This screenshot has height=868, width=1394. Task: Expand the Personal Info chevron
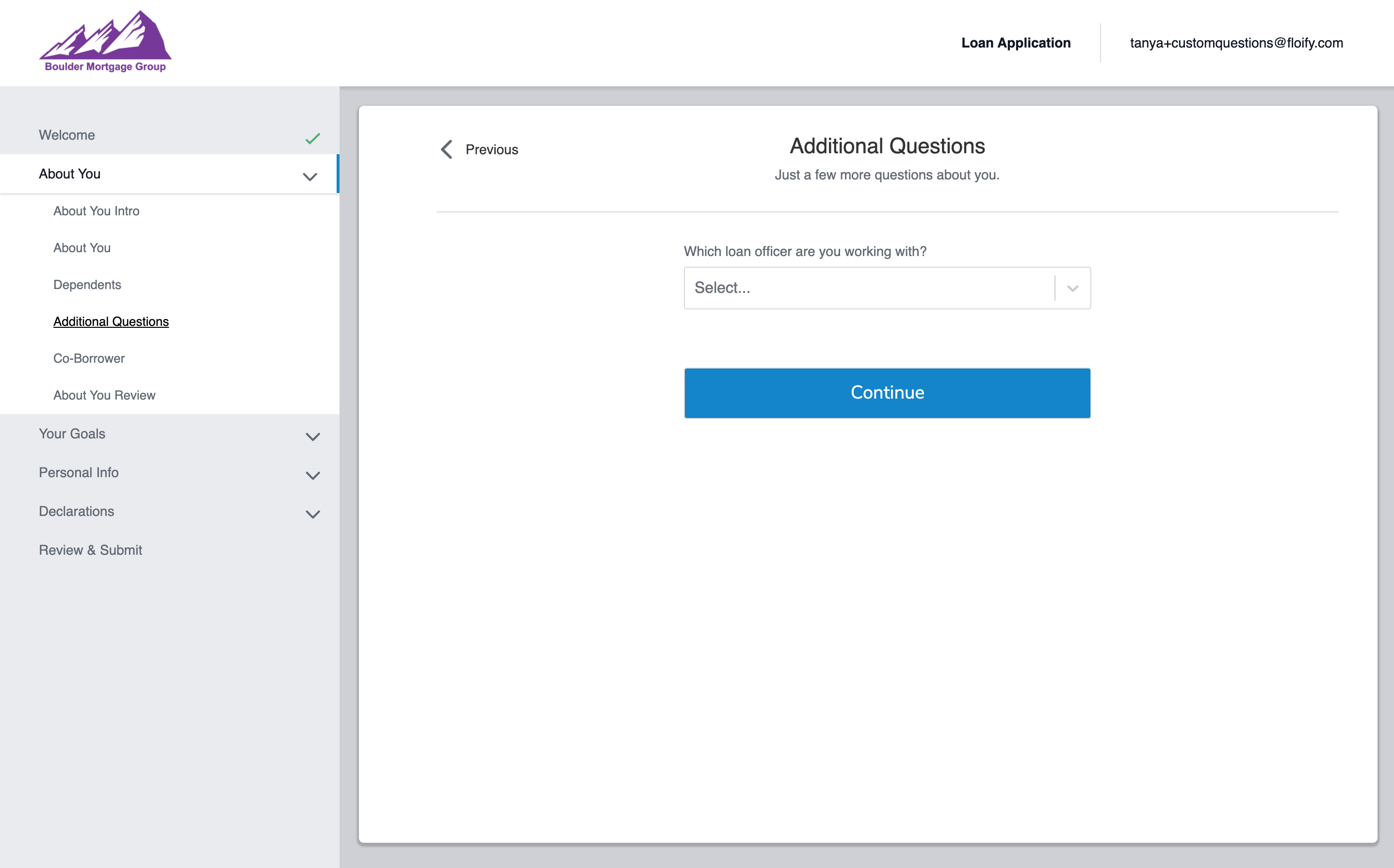click(x=312, y=475)
